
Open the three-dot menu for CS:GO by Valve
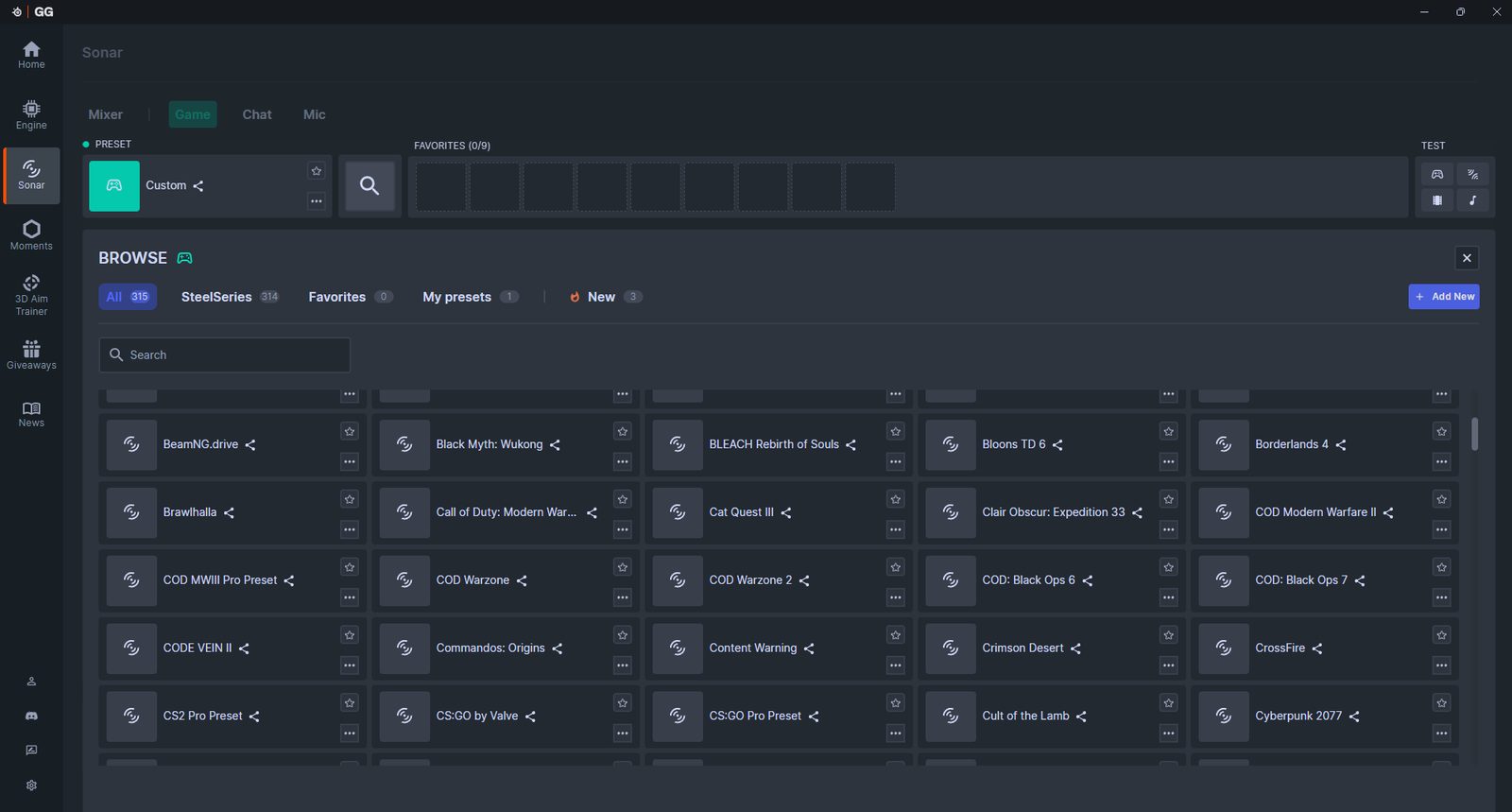coord(623,734)
